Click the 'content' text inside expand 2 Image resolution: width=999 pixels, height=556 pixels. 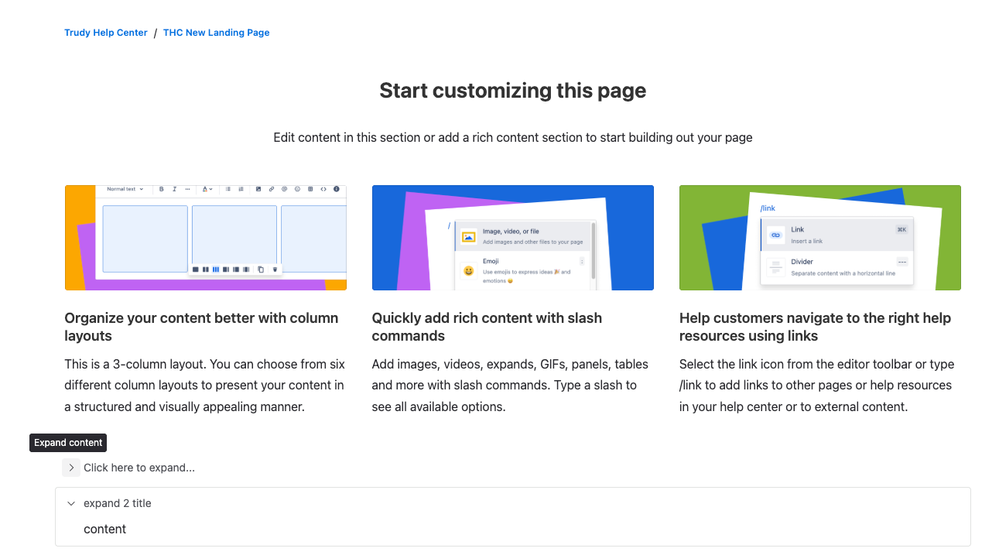104,529
